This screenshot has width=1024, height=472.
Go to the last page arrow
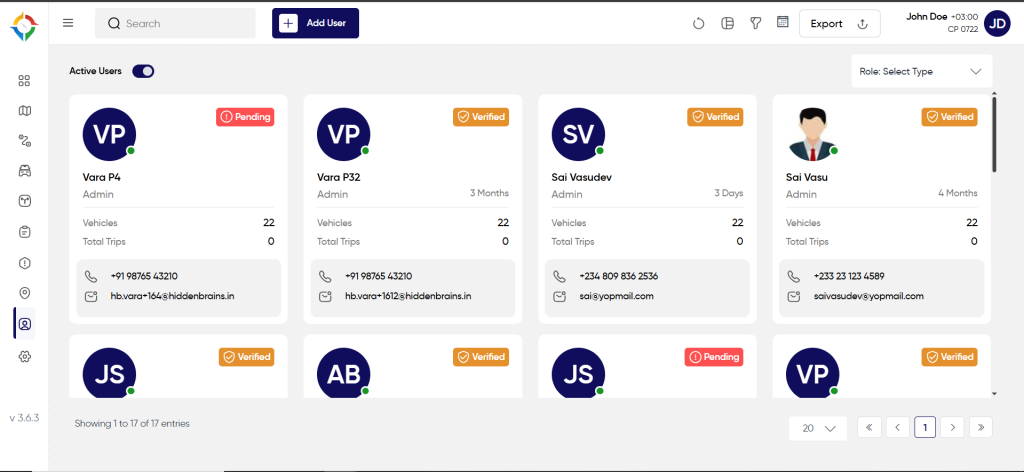pos(981,427)
